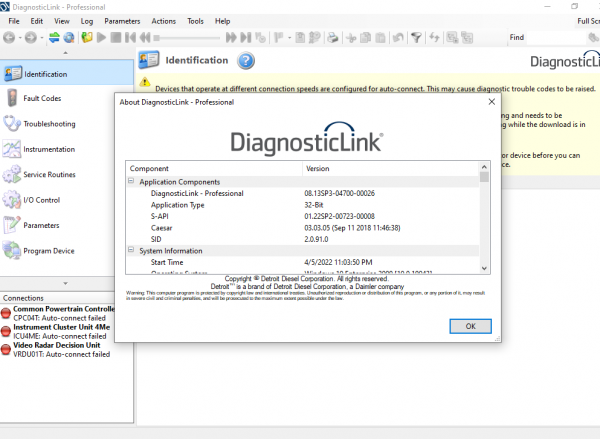Open the Parameters menu

tap(122, 21)
